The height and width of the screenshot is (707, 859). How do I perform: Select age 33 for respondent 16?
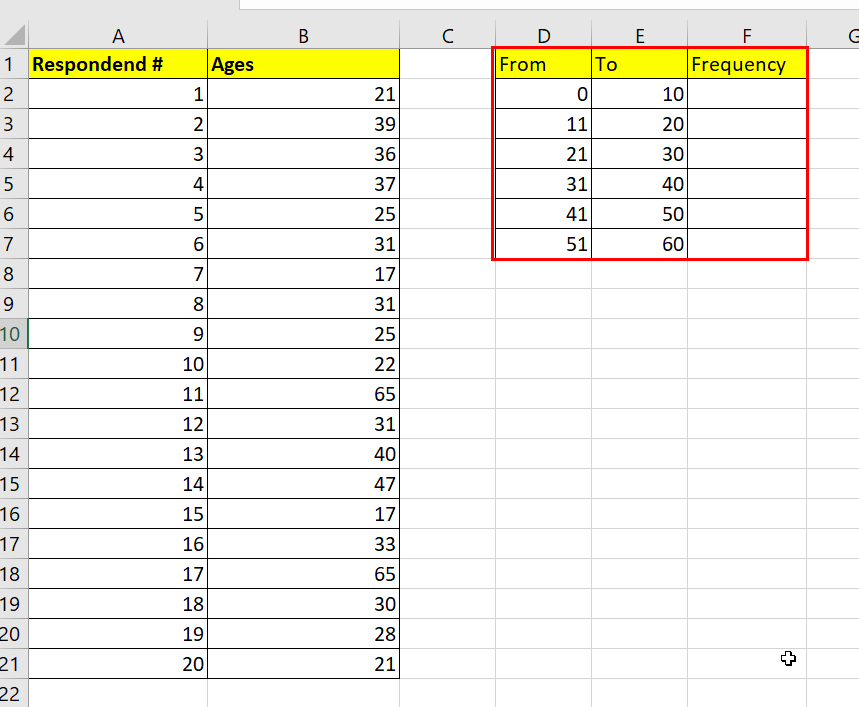pyautogui.click(x=303, y=544)
